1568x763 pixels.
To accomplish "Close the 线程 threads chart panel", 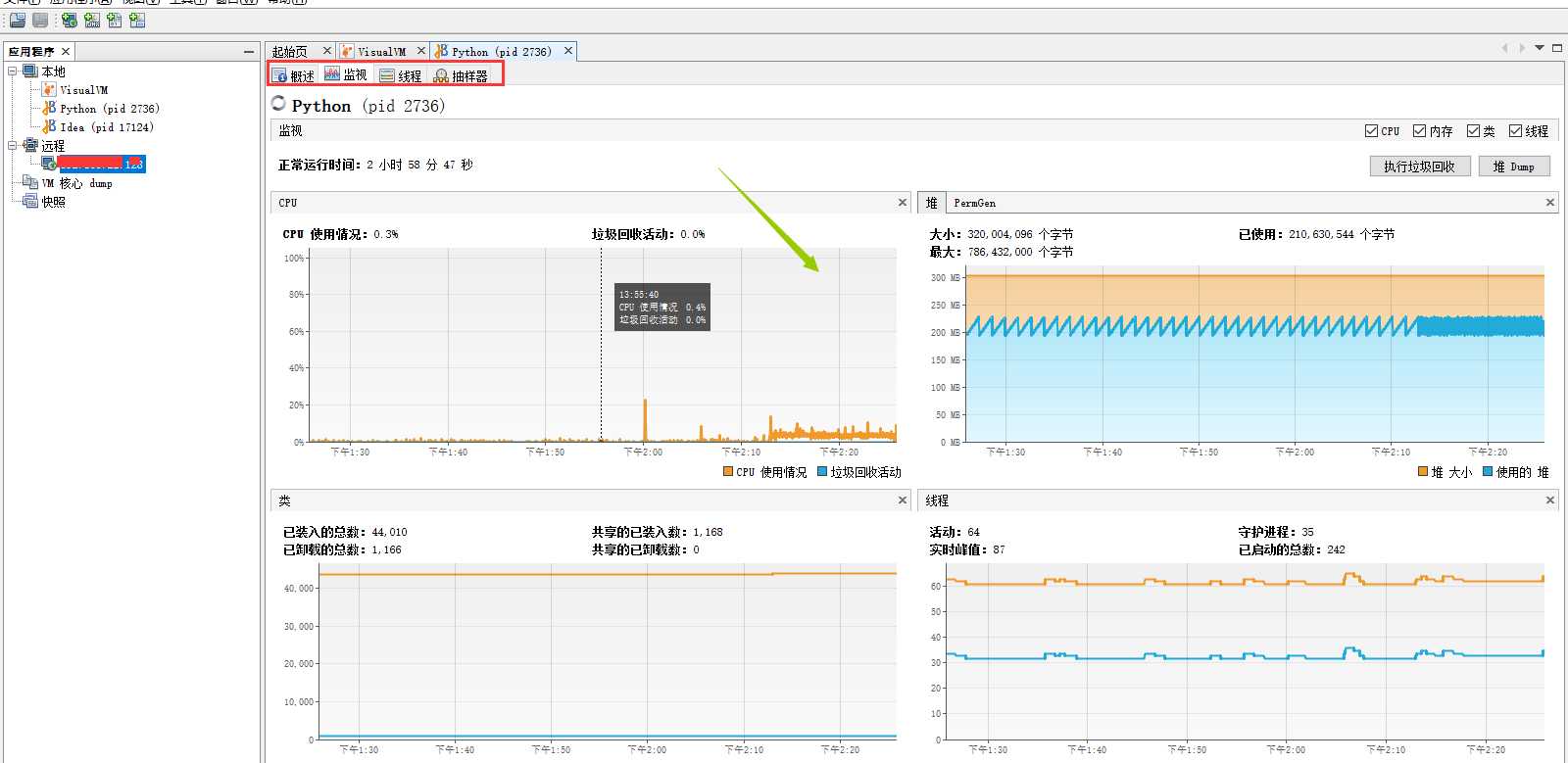I will click(1550, 501).
